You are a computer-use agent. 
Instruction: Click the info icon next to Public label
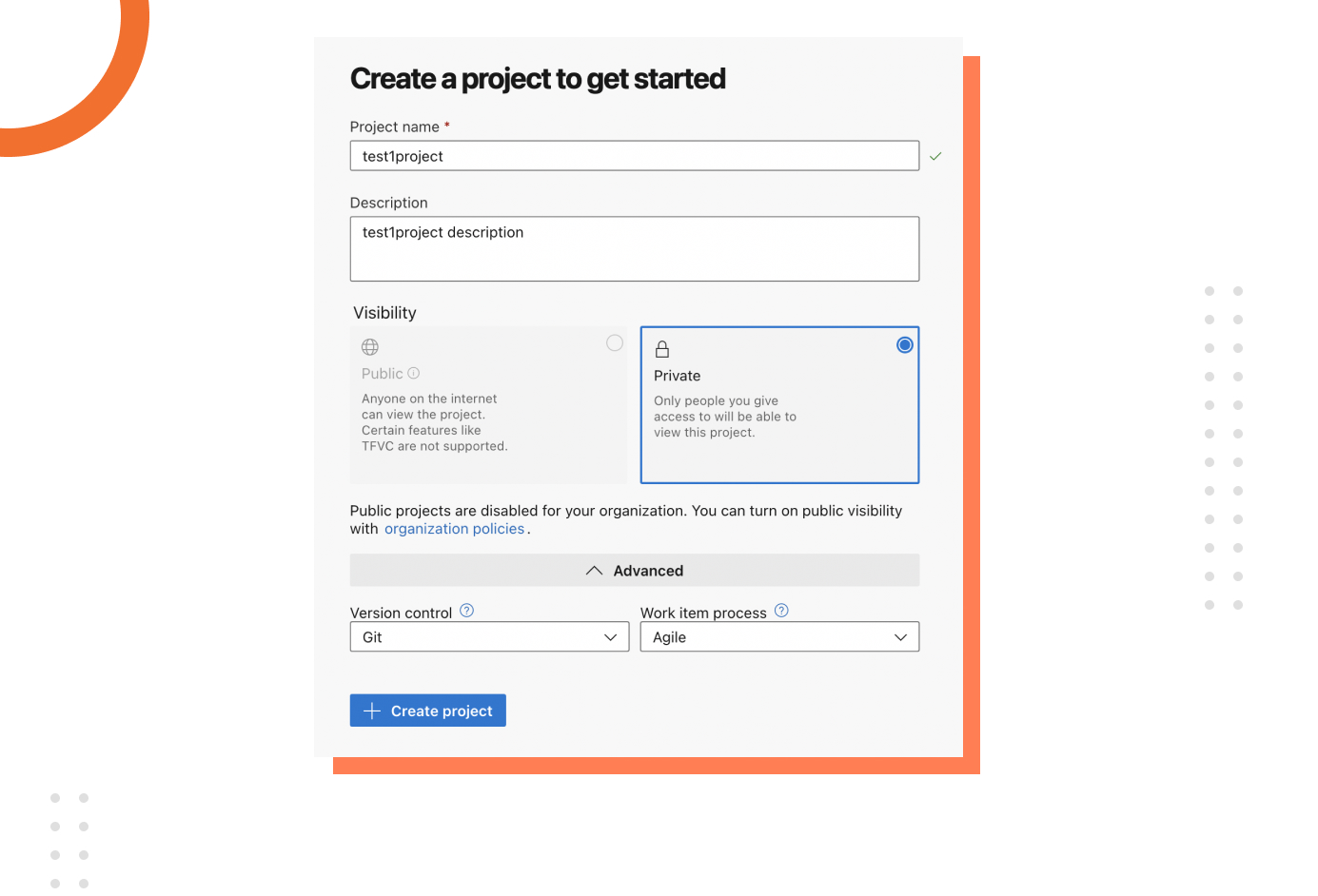(x=413, y=373)
